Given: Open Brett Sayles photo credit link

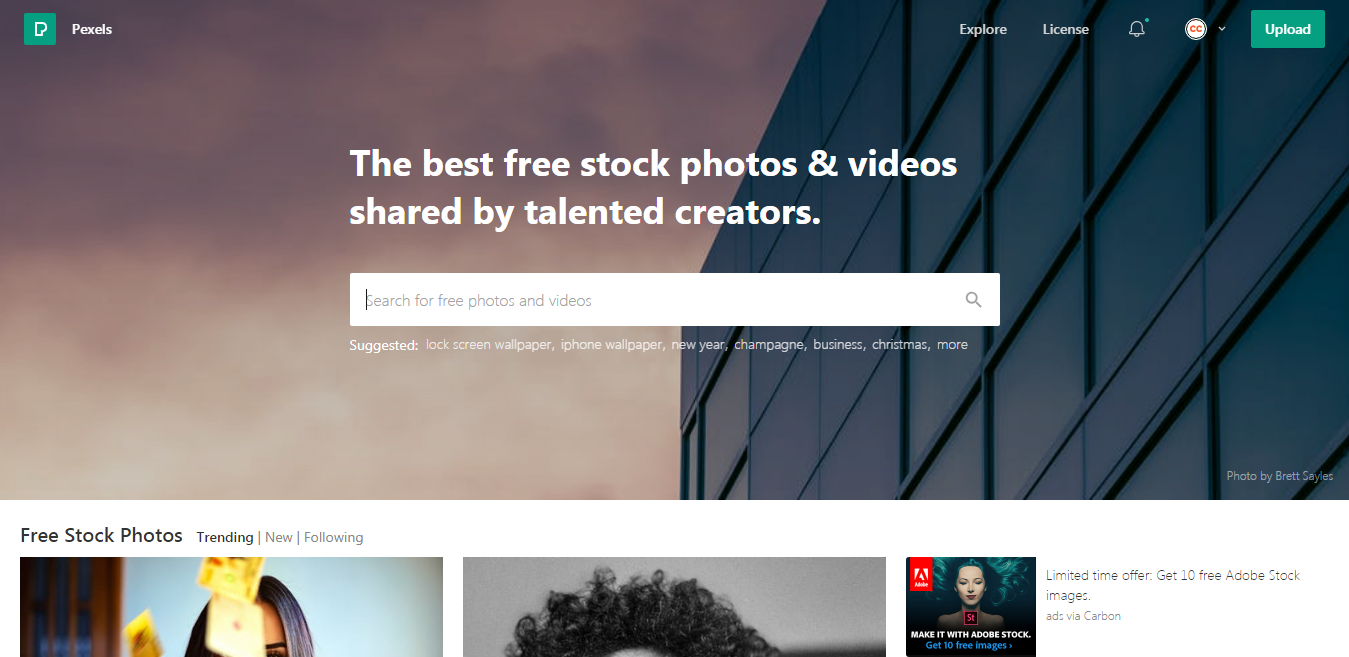Looking at the screenshot, I should click(1280, 476).
